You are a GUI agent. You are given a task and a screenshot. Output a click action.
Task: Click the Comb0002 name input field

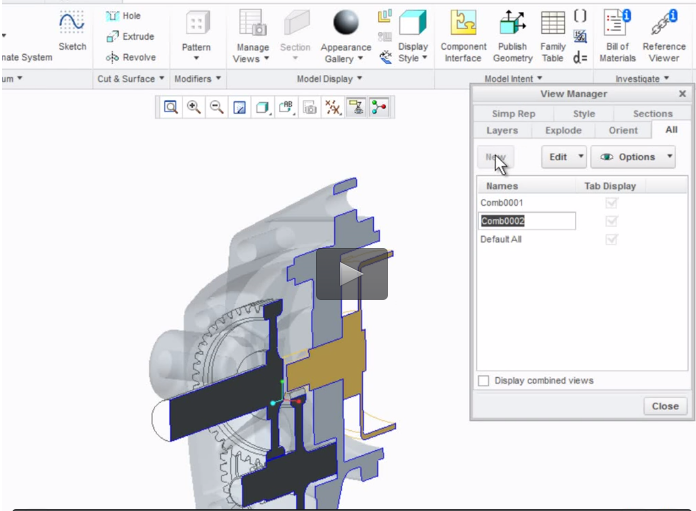coord(527,221)
